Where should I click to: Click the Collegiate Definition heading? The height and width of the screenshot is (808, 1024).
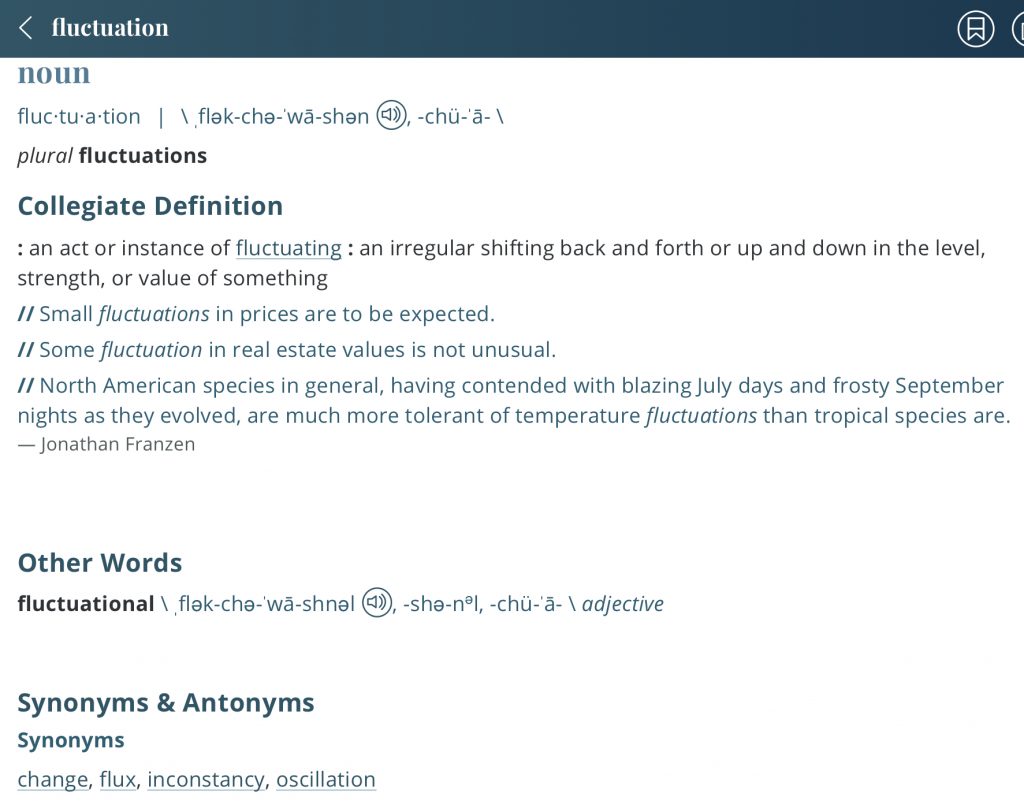click(x=150, y=206)
